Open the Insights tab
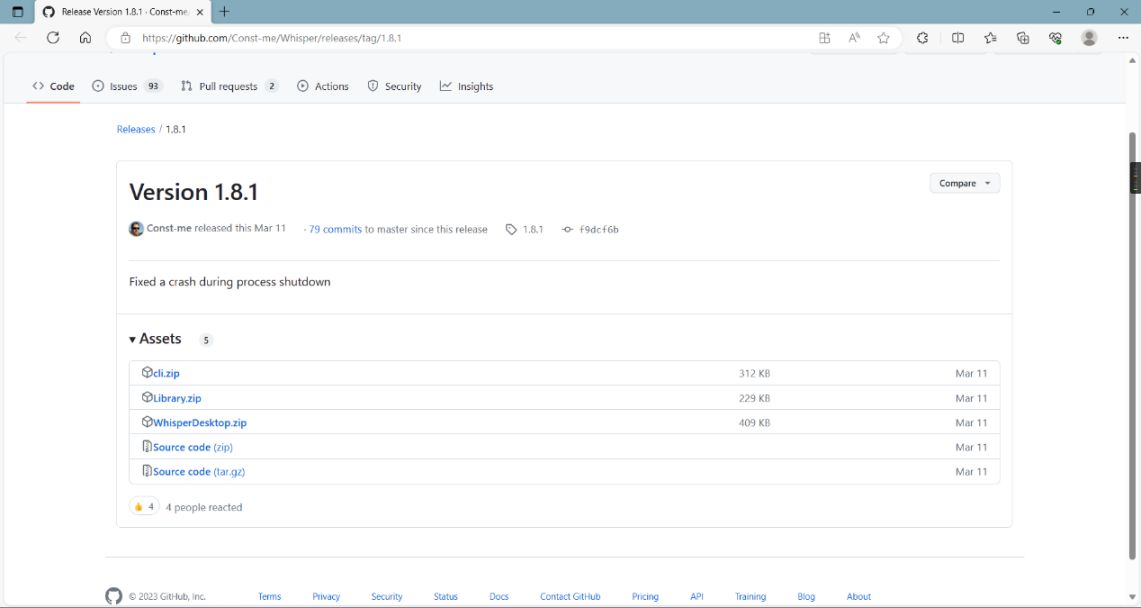Screen dimensions: 1141x608 (x=466, y=86)
